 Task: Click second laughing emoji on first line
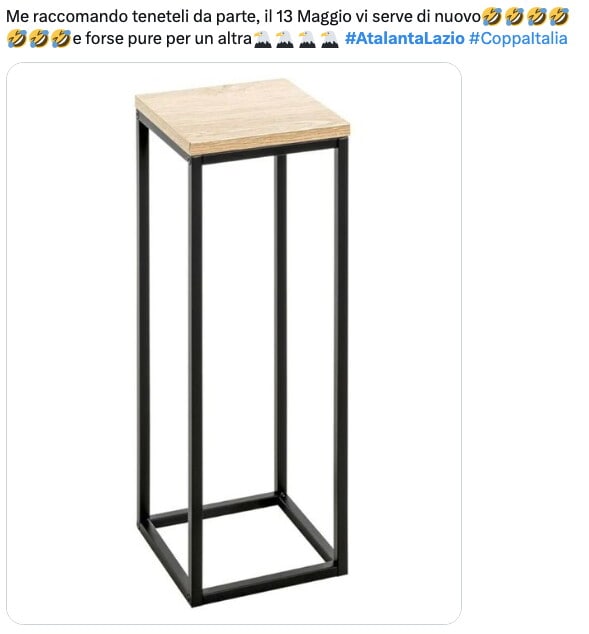[514, 17]
